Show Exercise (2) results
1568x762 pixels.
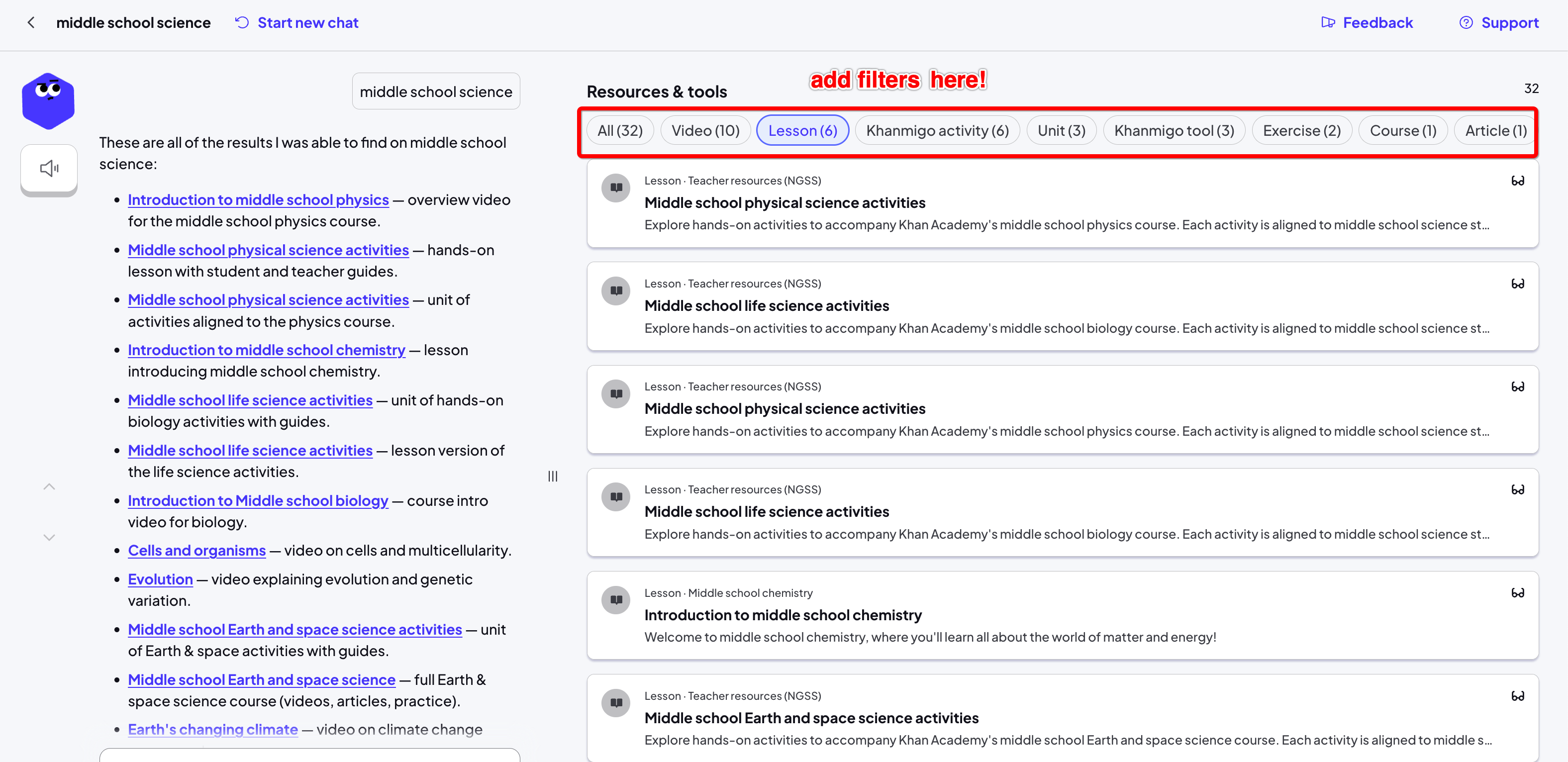pos(1301,130)
